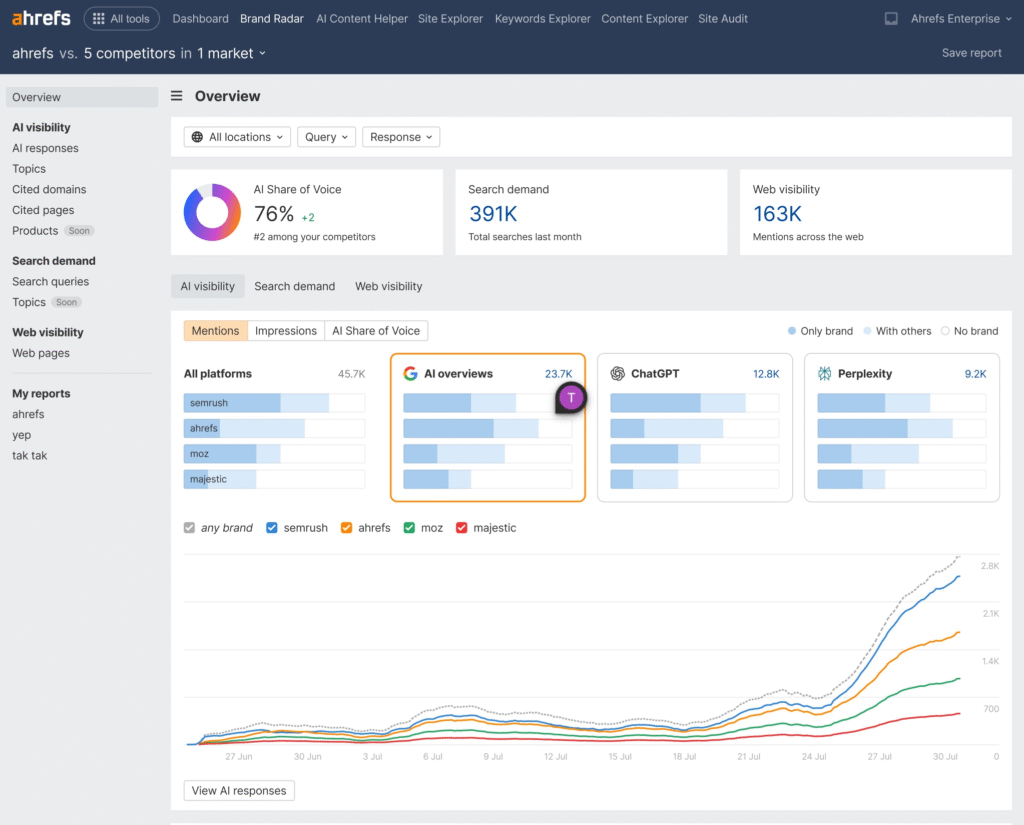Open Web pages in sidebar
Screen dimensions: 1024x825
point(40,353)
